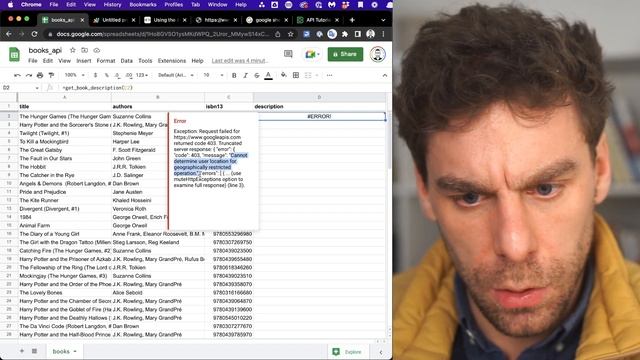Viewport: 640px width, 360px height.
Task: Redo the last undone action
Action: (29, 75)
